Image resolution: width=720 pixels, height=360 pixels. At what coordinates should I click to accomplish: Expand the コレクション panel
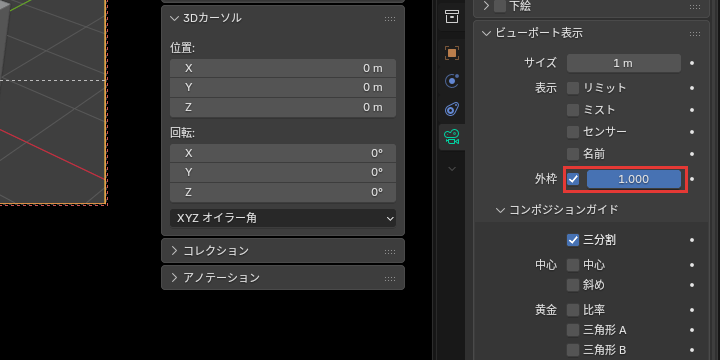coord(174,251)
